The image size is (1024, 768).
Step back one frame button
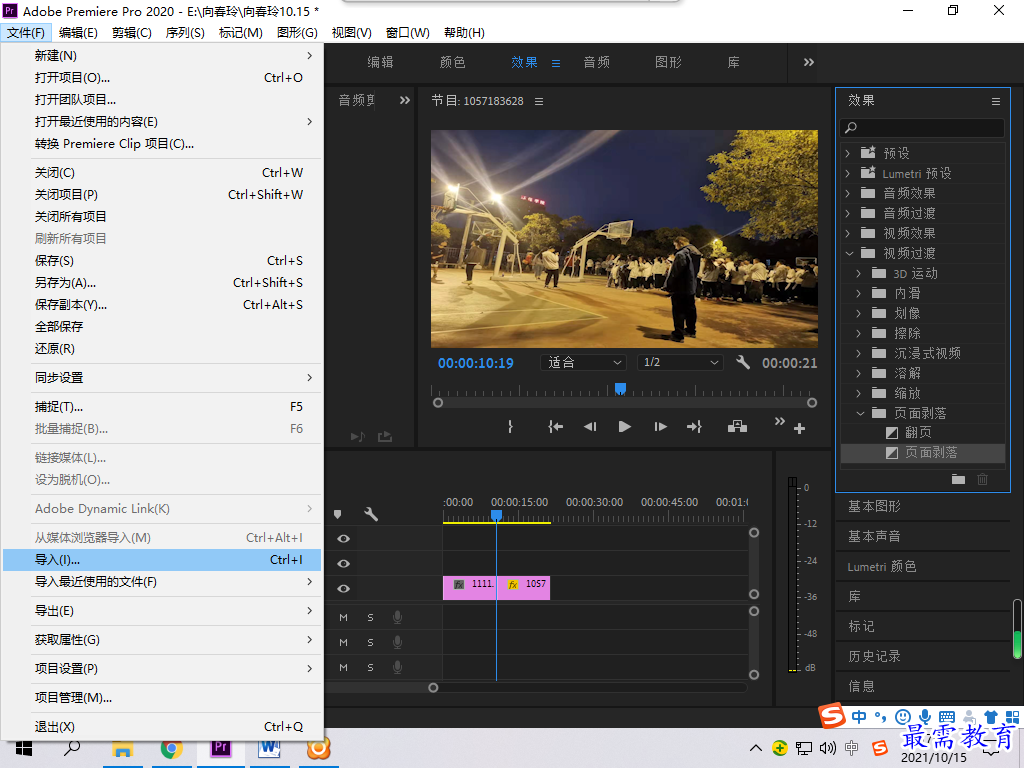pyautogui.click(x=590, y=426)
